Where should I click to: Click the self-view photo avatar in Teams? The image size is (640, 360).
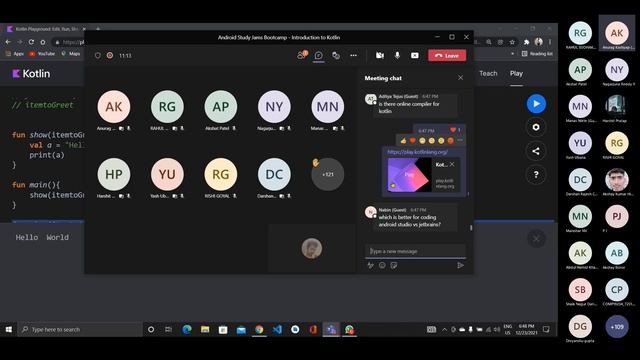(311, 248)
